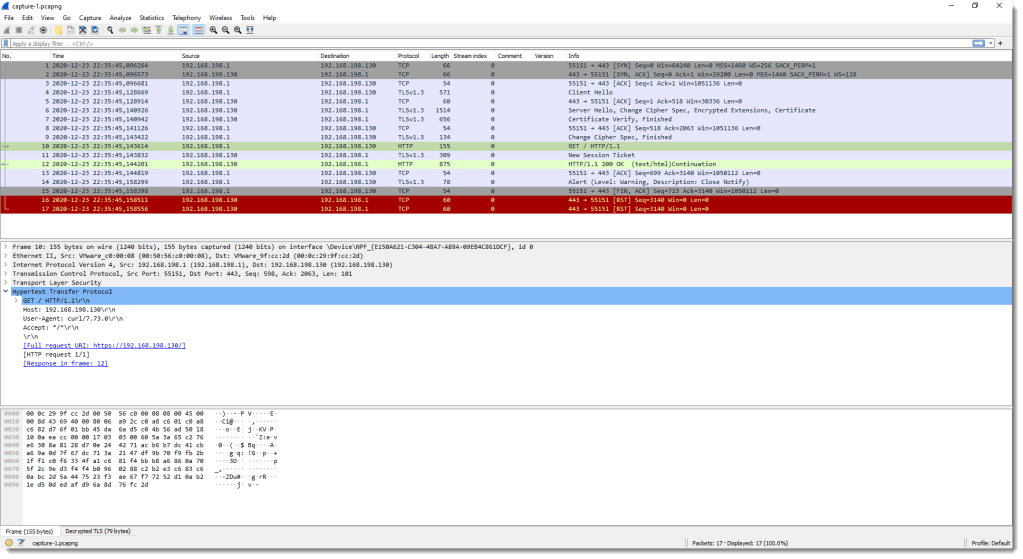Click the Start capture shark fin icon
The height and width of the screenshot is (559, 1023).
coord(7,30)
